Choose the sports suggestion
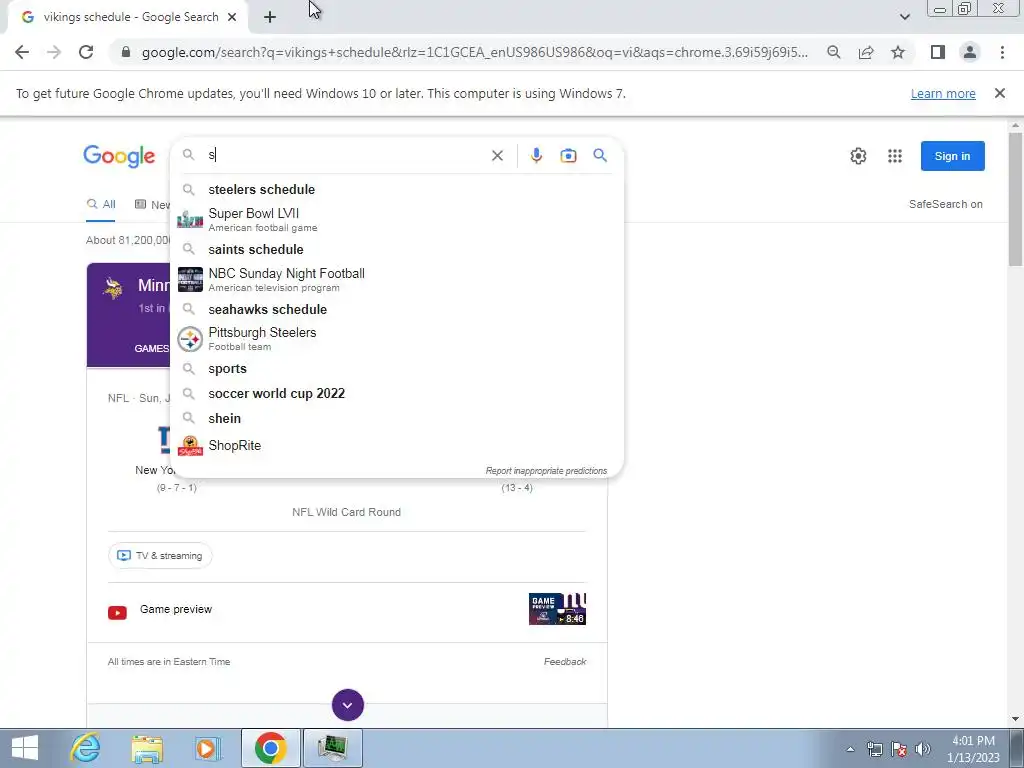The height and width of the screenshot is (768, 1024). tap(396, 368)
